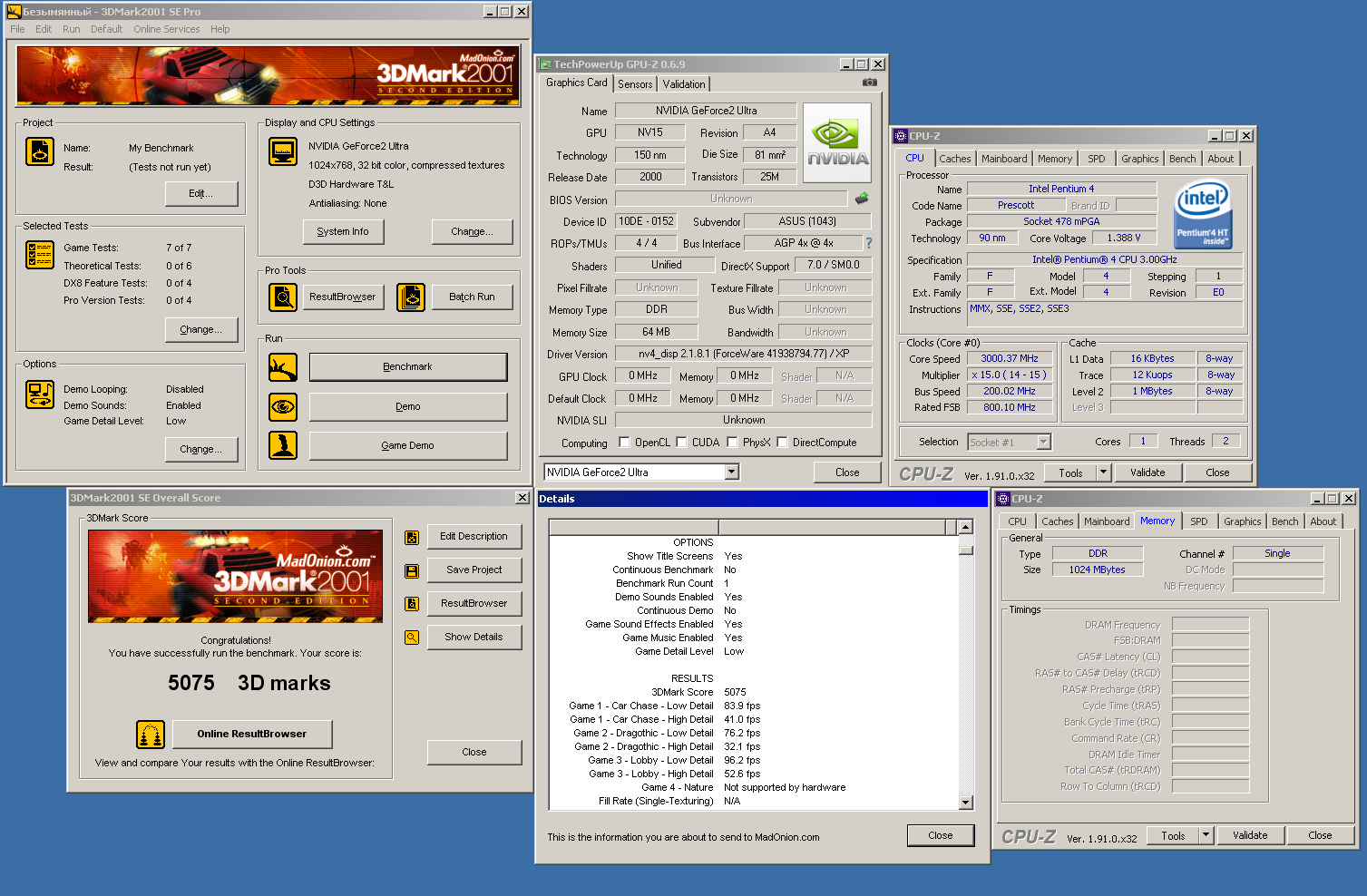Click the Selected Tests checklist icon
The image size is (1367, 896).
pyautogui.click(x=40, y=255)
